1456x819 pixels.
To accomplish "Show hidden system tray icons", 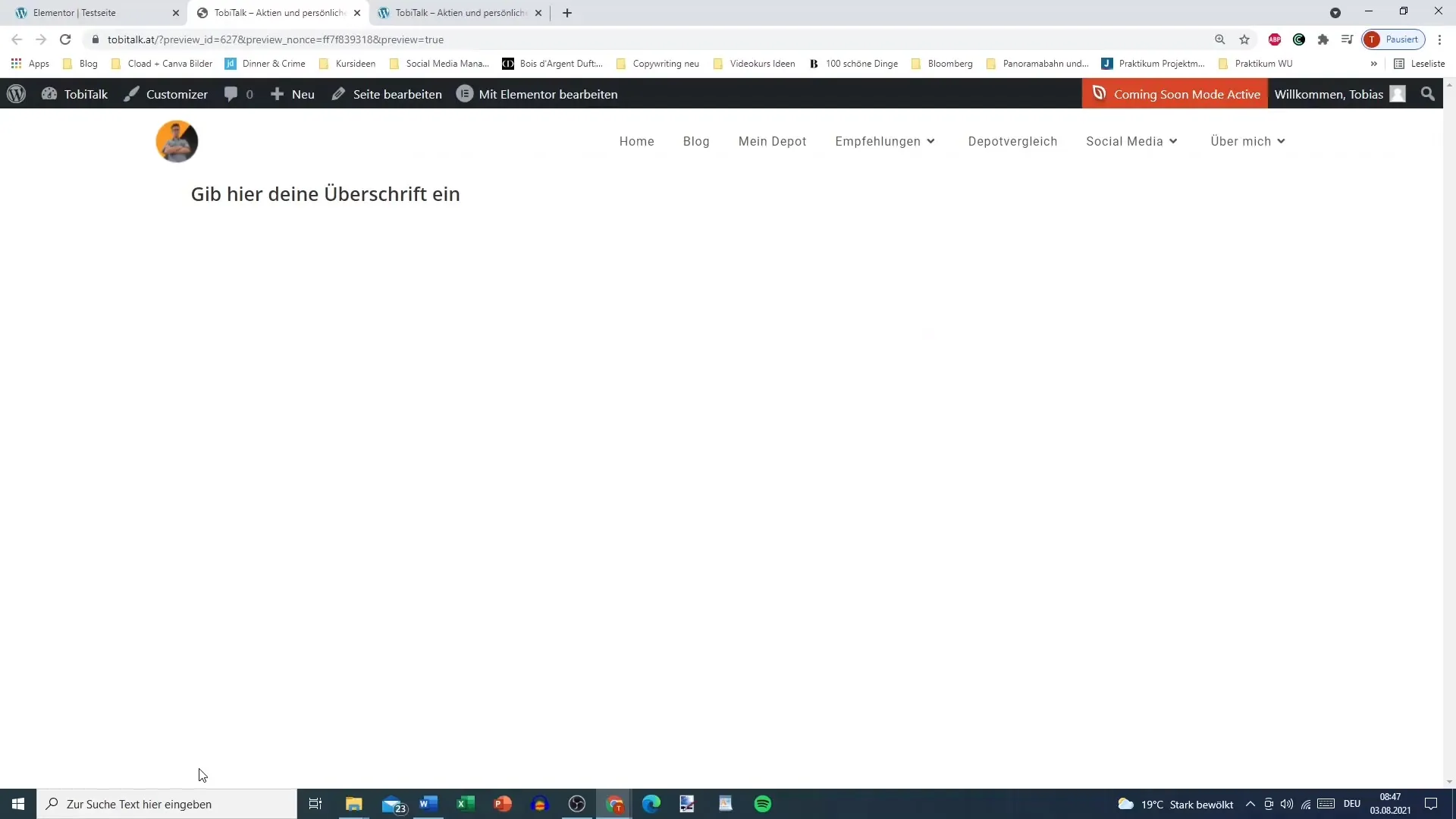I will coord(1250,804).
